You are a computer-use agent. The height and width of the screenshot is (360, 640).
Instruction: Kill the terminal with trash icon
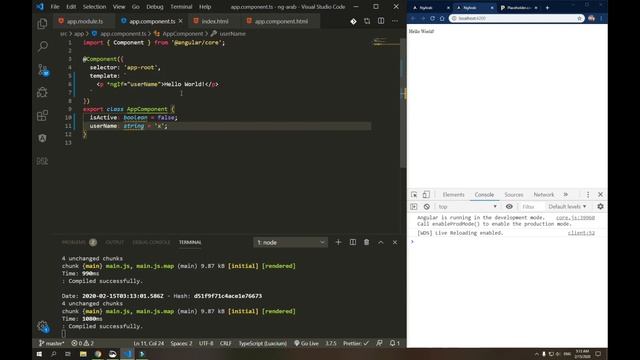(x=367, y=242)
